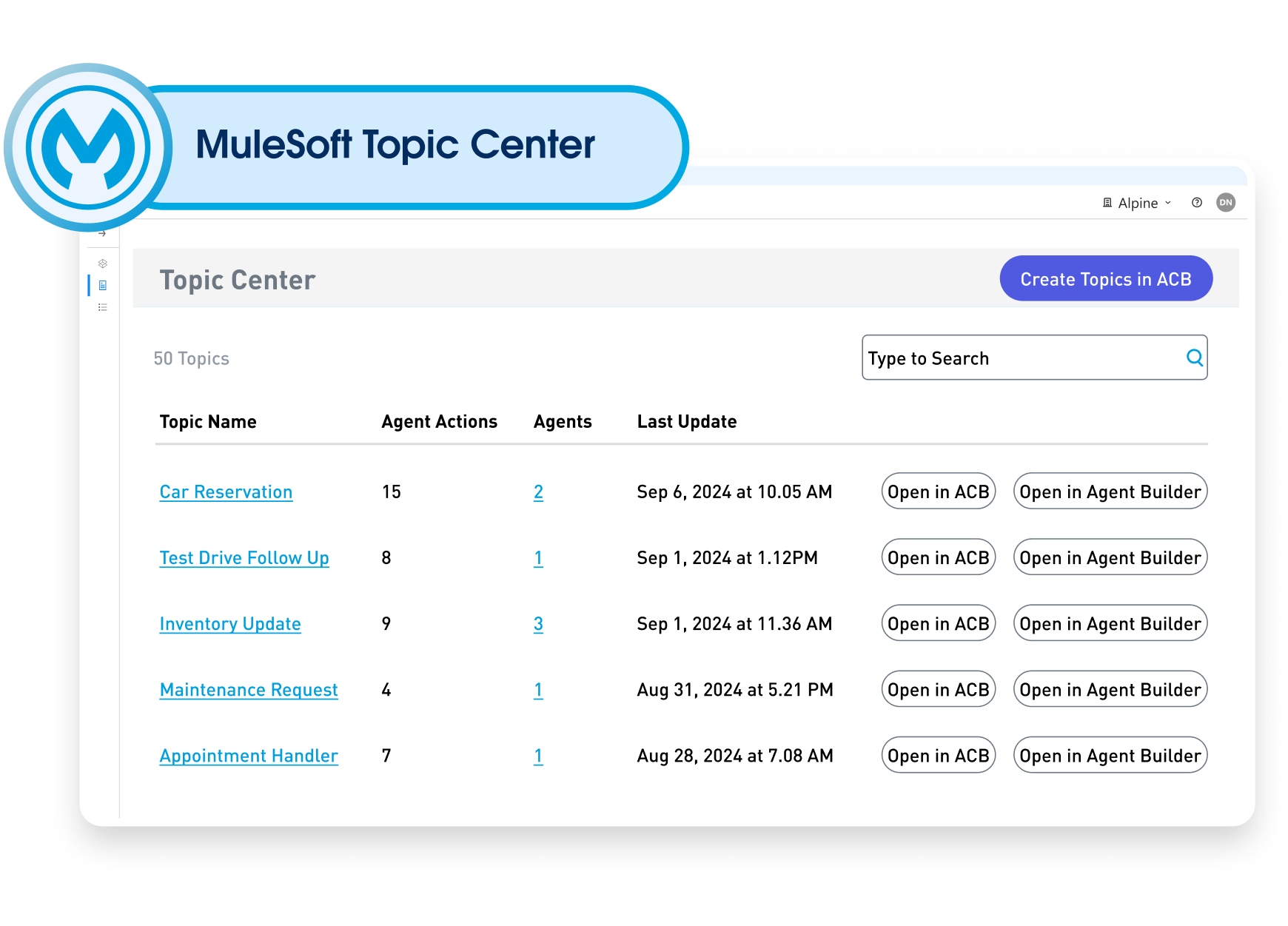Open the bulleted list sidebar icon
This screenshot has height=926, width=1288.
[x=103, y=307]
